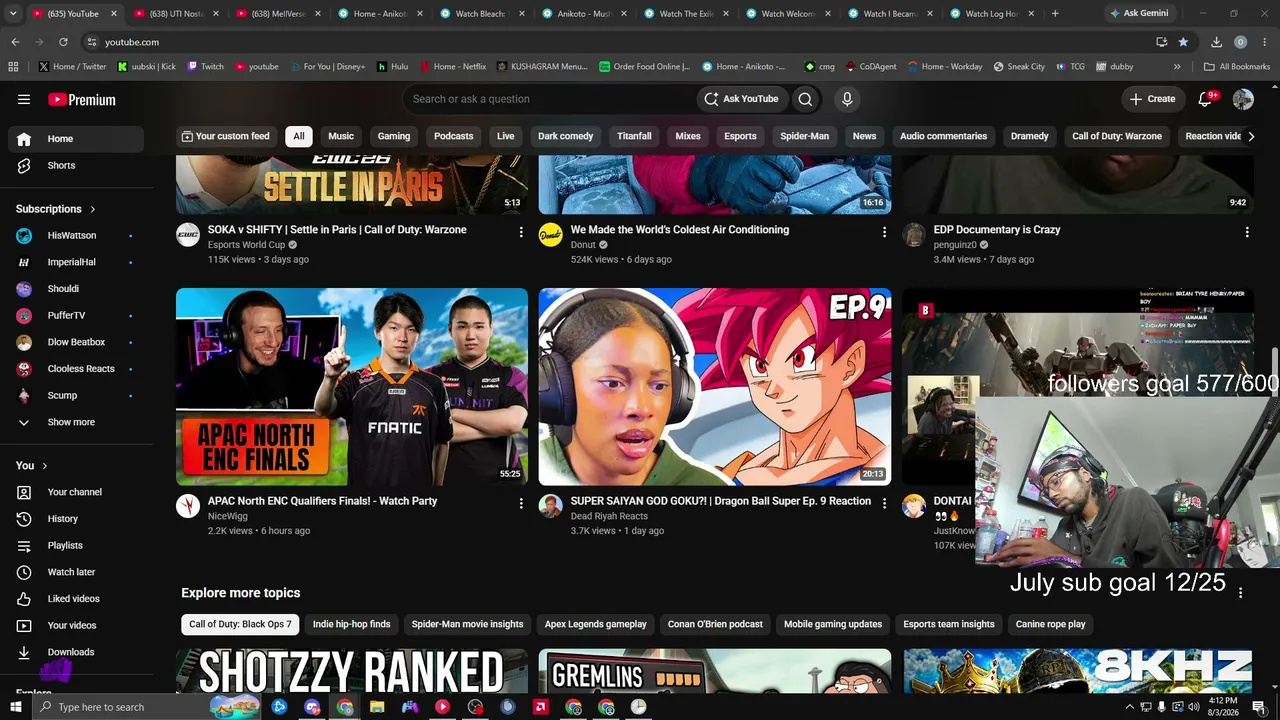Select the Music chip
Screen dimensions: 1280x720
click(x=341, y=136)
